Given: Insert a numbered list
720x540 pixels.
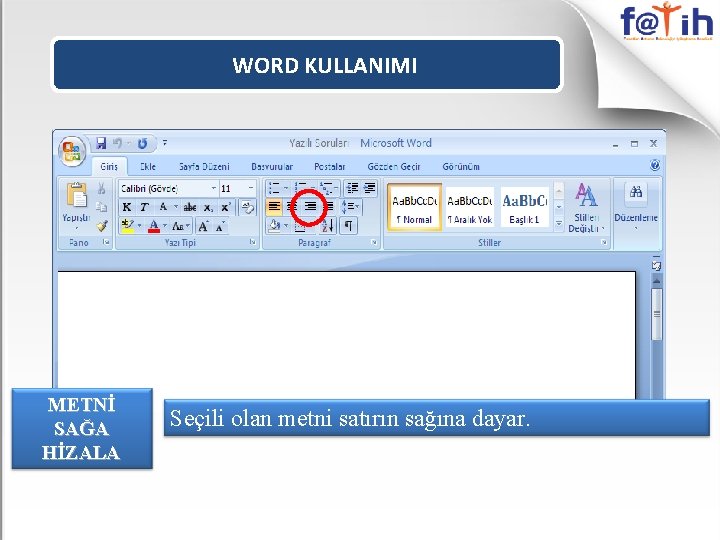Looking at the screenshot, I should [301, 188].
